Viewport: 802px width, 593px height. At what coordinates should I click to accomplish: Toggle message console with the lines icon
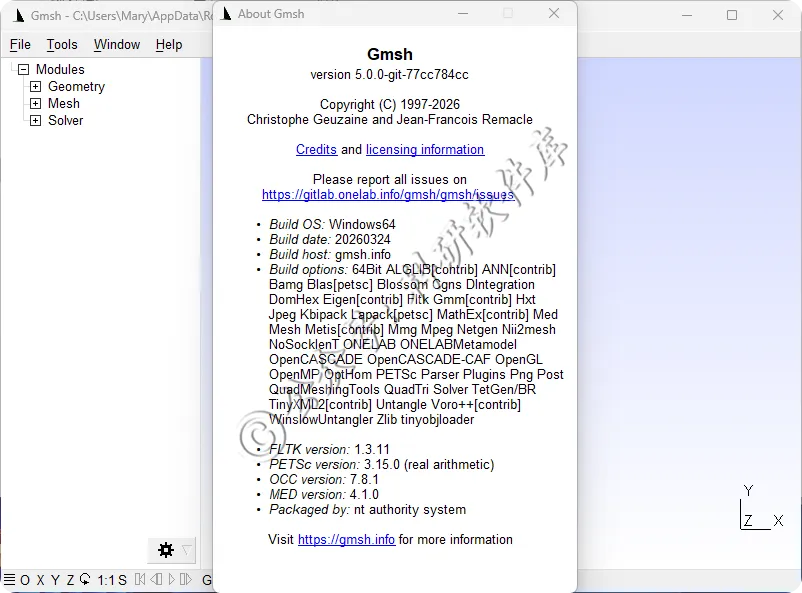9,579
